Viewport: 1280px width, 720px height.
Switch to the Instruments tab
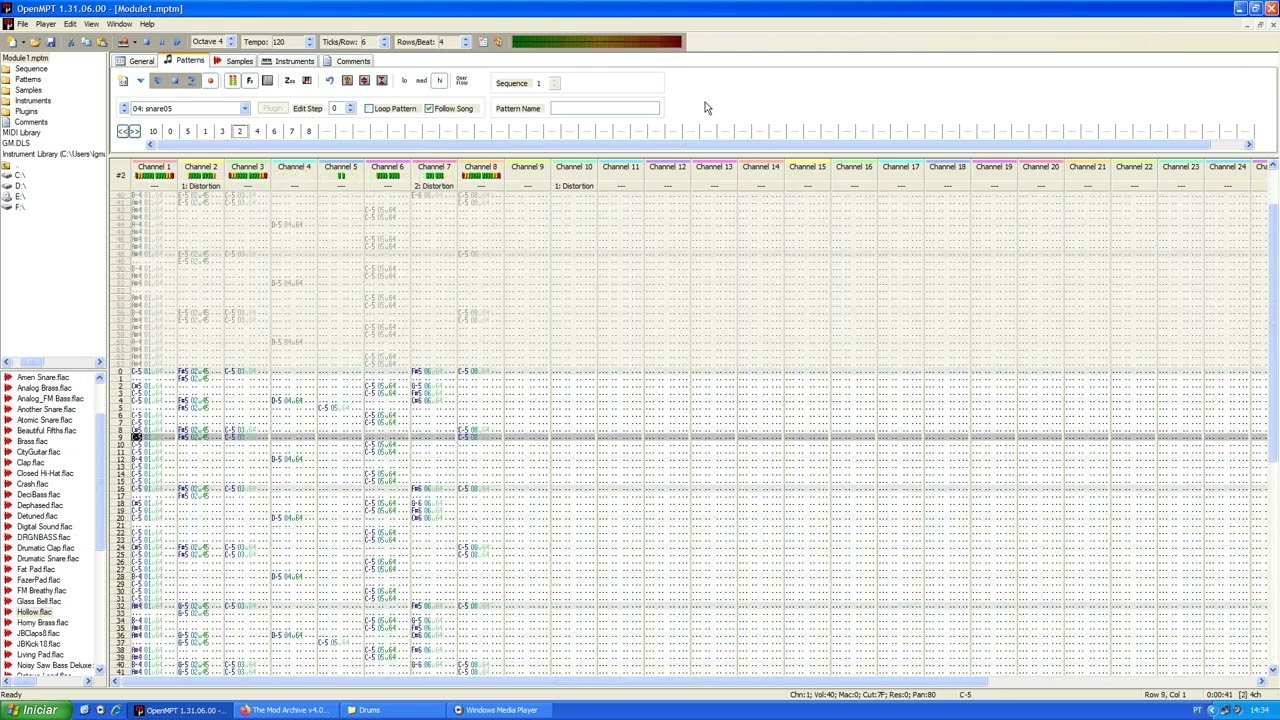[288, 61]
